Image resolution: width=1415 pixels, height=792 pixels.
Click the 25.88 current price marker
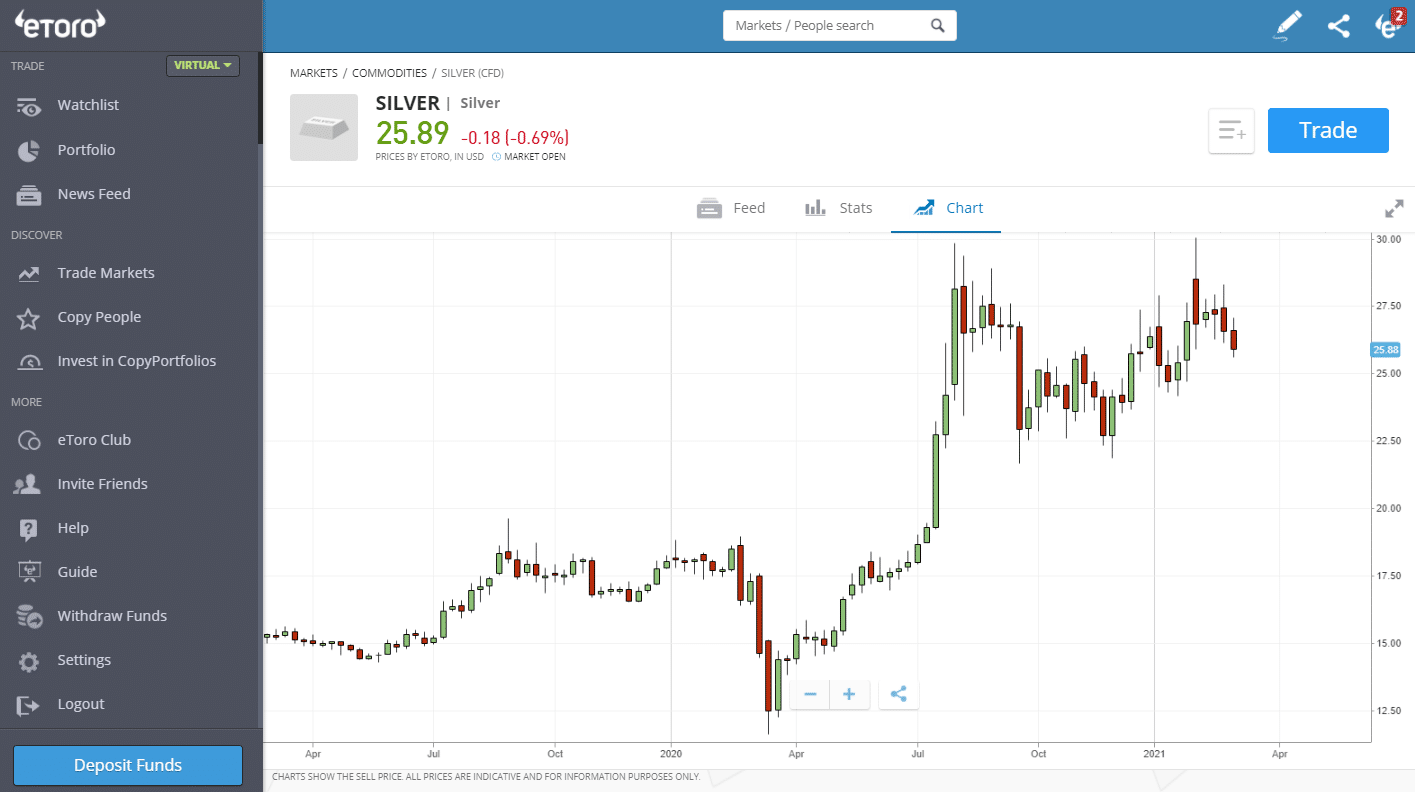[x=1386, y=350]
